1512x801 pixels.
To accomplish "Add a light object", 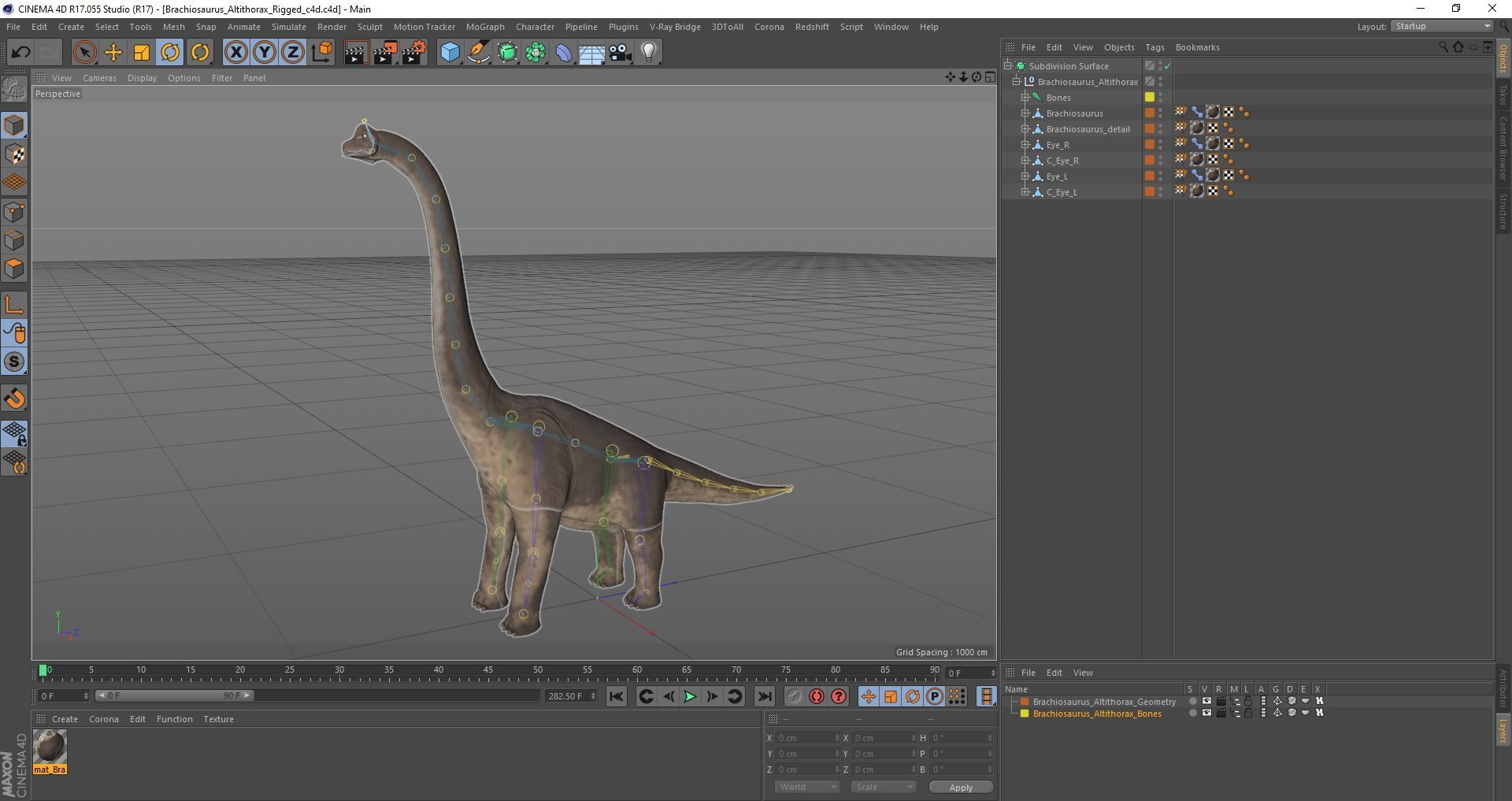I will (649, 53).
